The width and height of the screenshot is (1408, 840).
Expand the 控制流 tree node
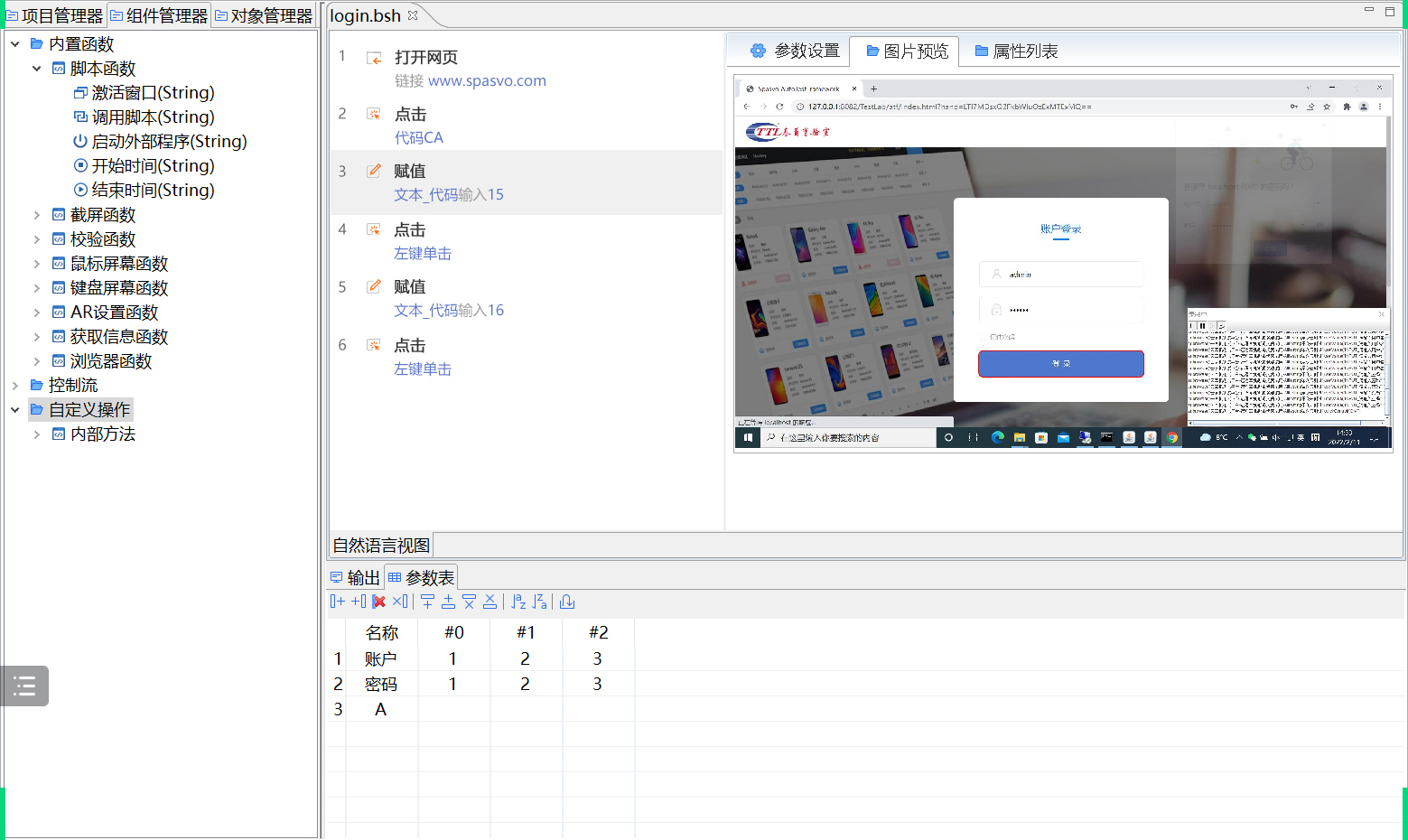(x=14, y=385)
